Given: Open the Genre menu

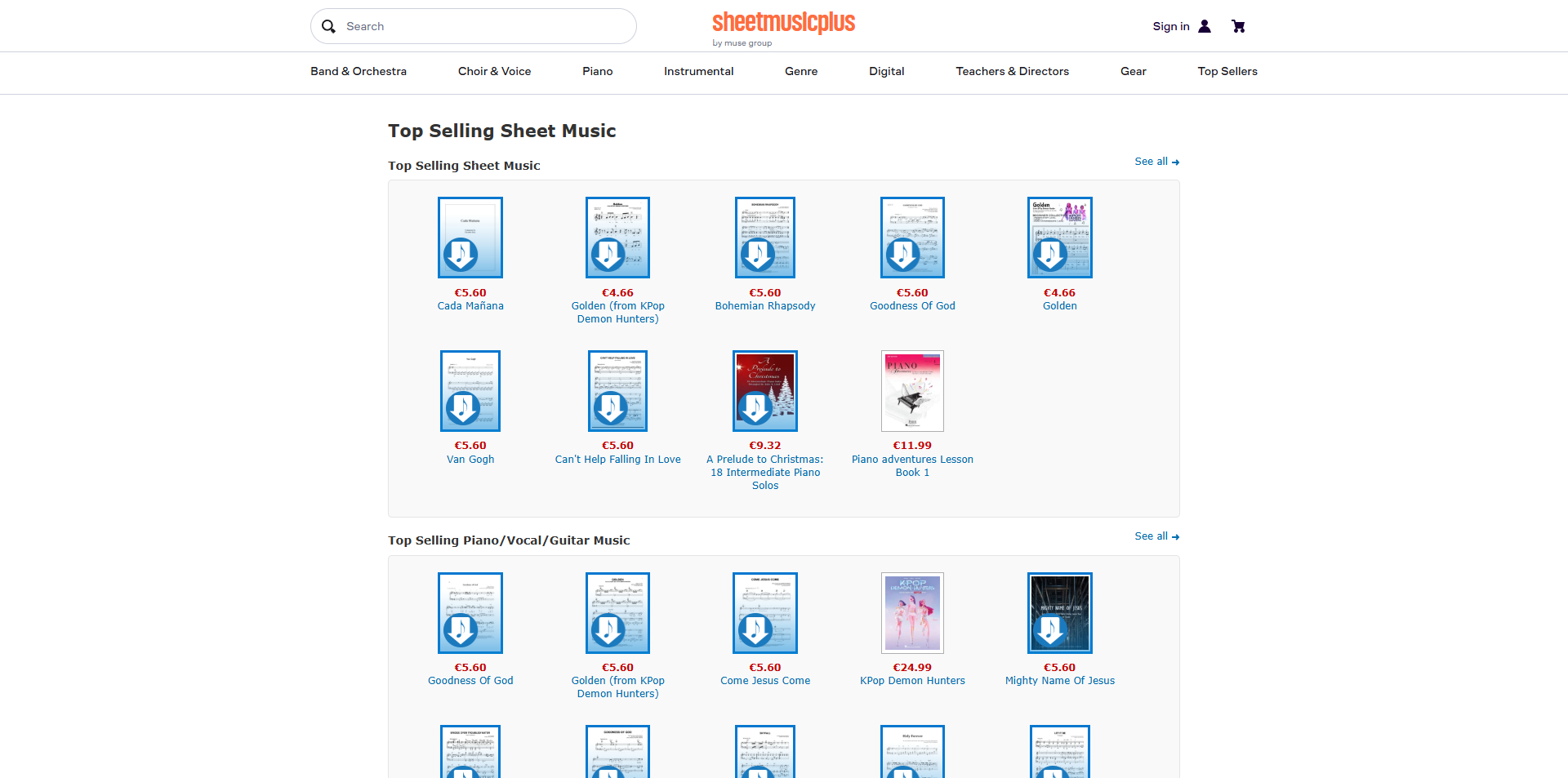Looking at the screenshot, I should pyautogui.click(x=801, y=71).
